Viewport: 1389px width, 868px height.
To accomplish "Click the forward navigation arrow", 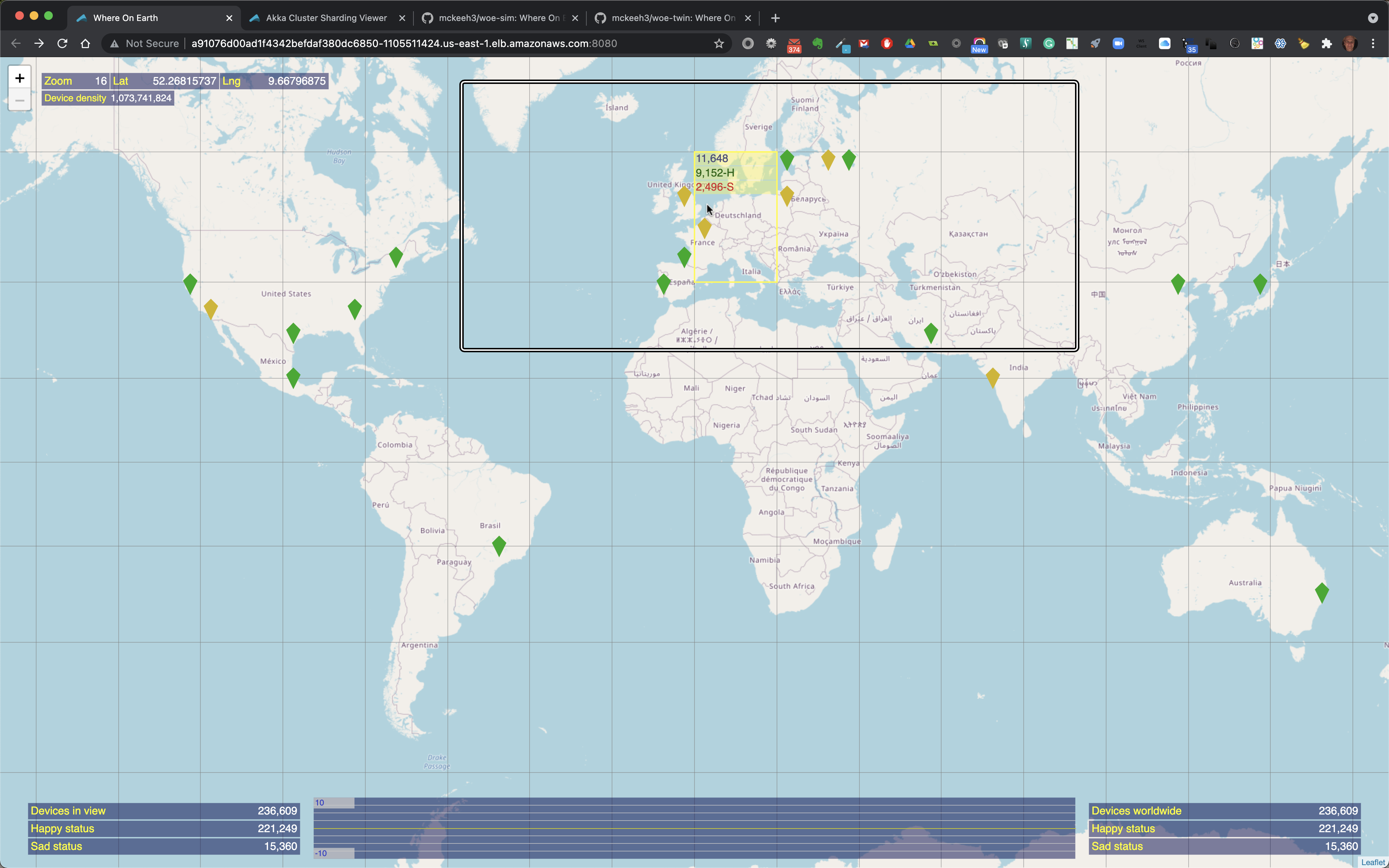I will tap(38, 43).
